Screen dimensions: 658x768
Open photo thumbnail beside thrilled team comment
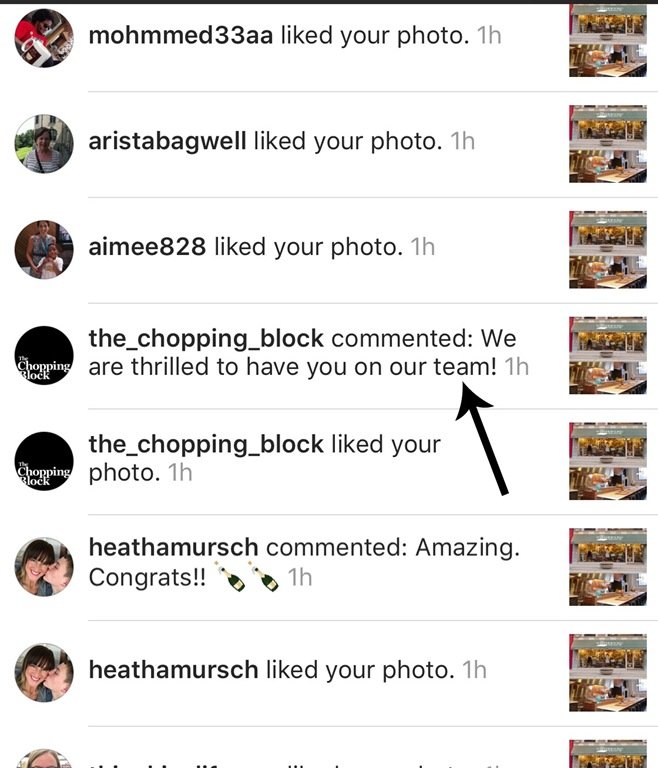click(x=608, y=355)
